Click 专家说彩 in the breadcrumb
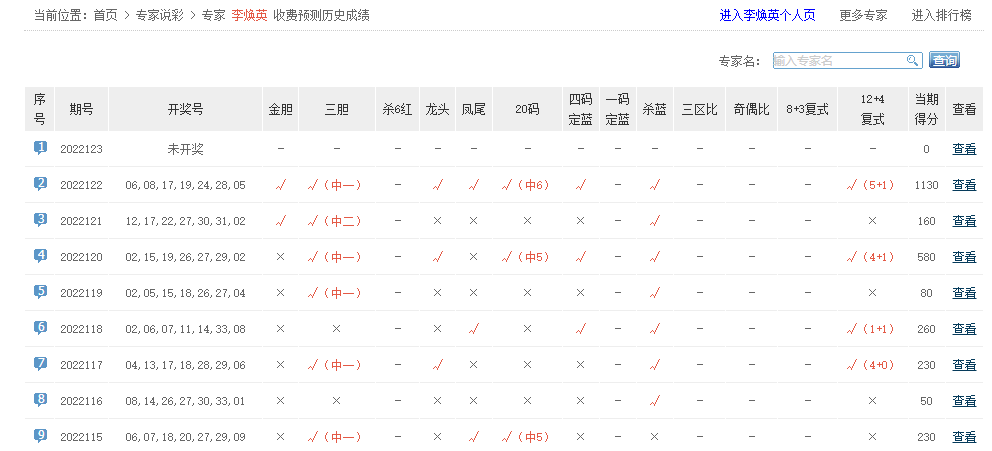The image size is (992, 451). (162, 16)
